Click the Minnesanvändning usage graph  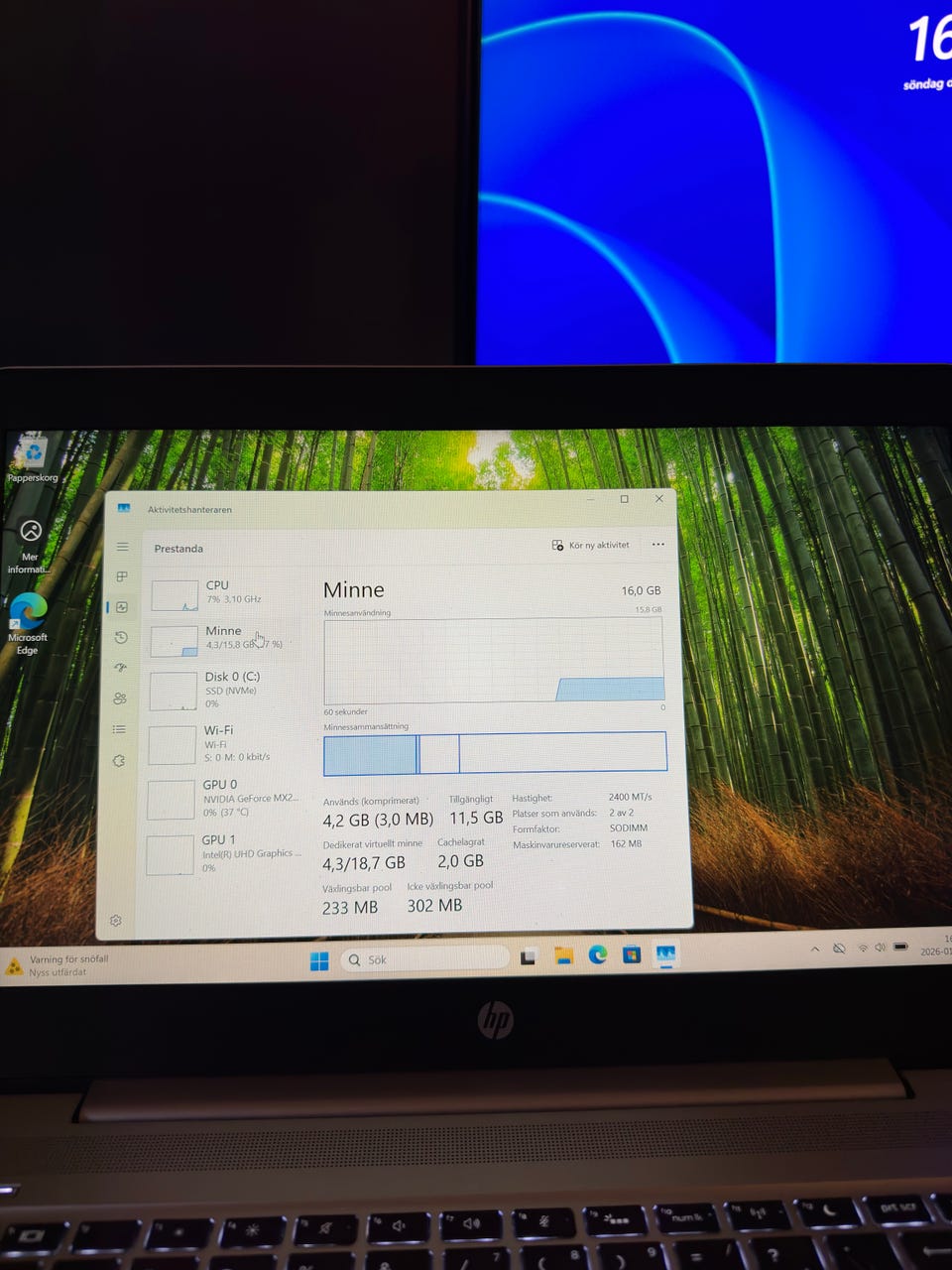coord(494,661)
